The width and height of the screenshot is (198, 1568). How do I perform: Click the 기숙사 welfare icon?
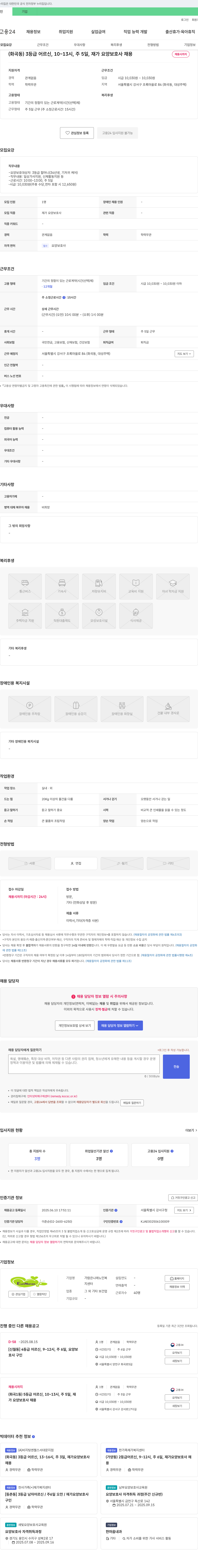[62, 586]
